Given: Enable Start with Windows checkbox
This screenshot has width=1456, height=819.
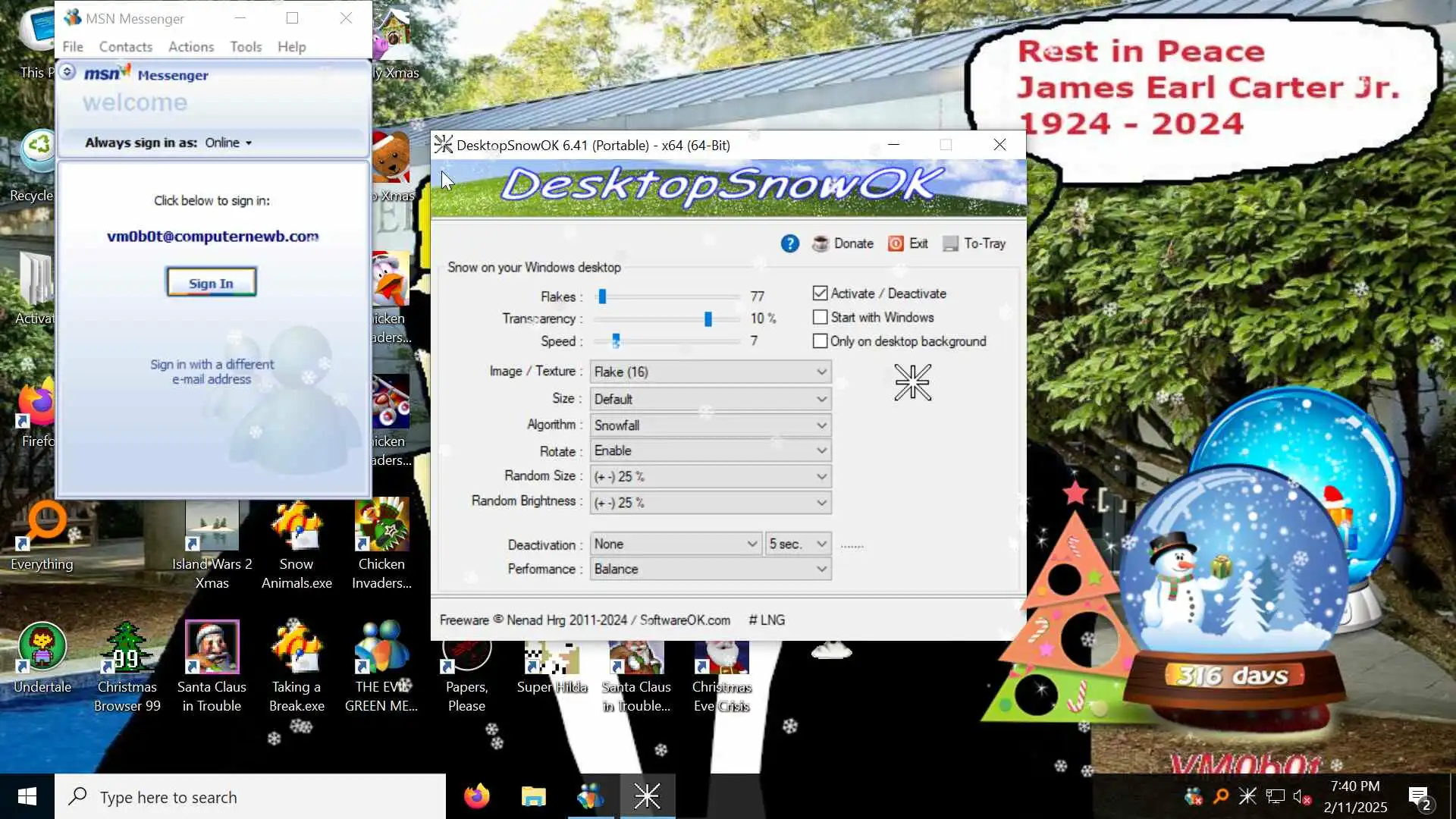Looking at the screenshot, I should click(x=820, y=317).
